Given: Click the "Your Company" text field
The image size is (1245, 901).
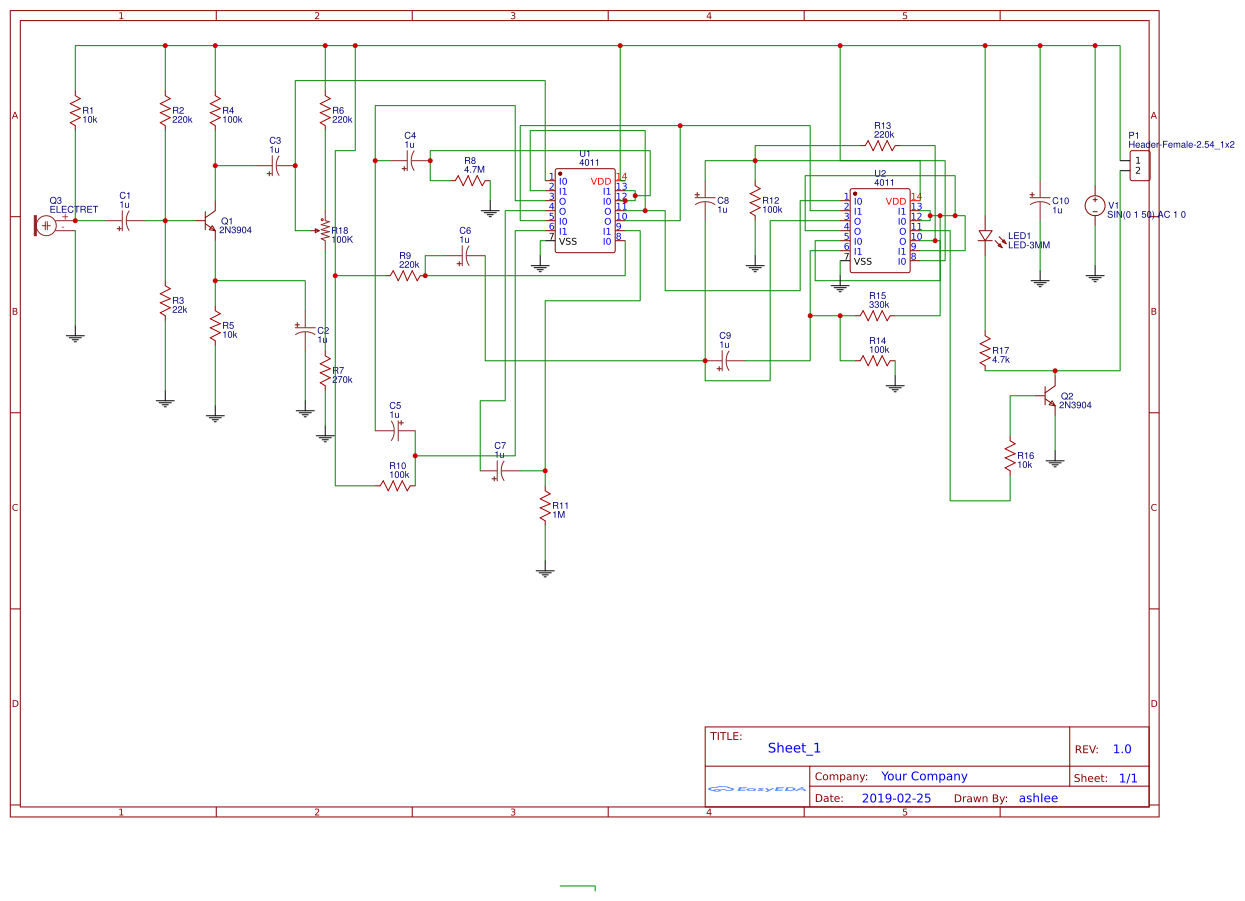Looking at the screenshot, I should [x=924, y=776].
